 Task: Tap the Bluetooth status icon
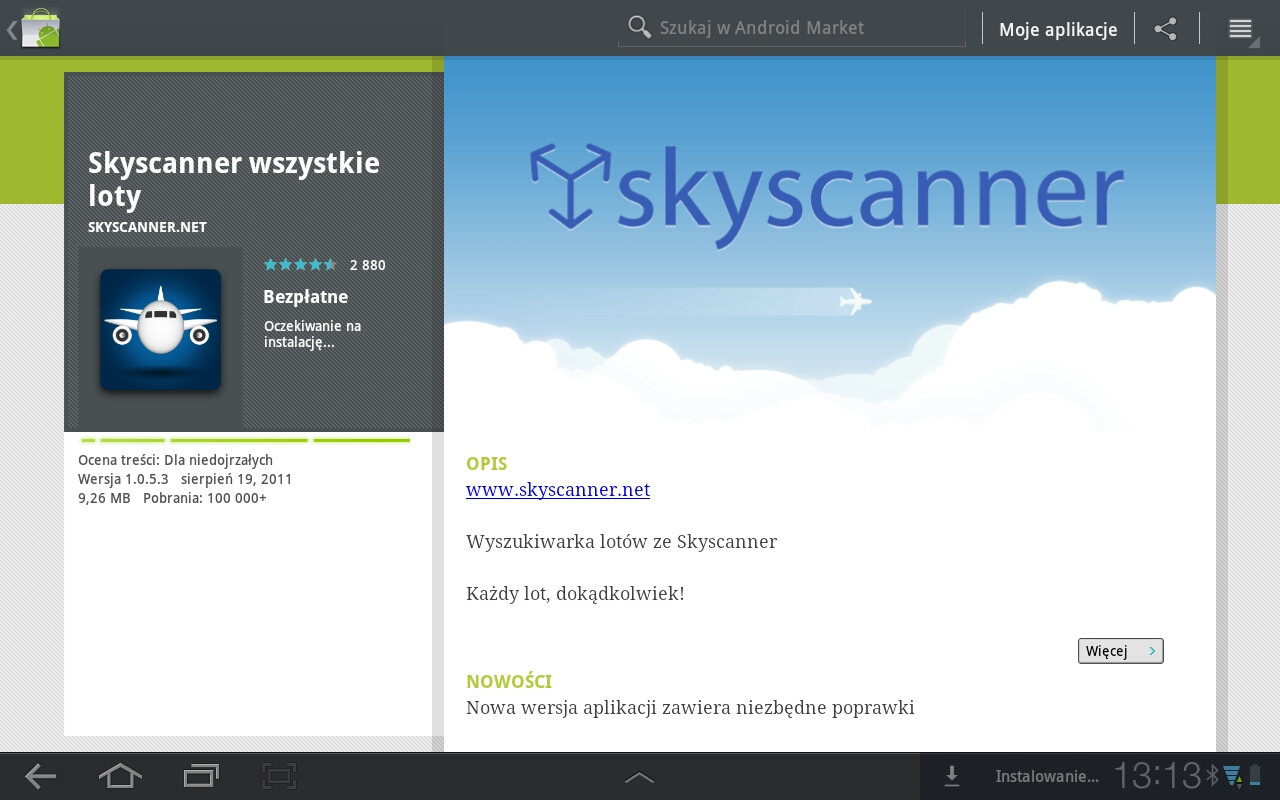pyautogui.click(x=1211, y=776)
